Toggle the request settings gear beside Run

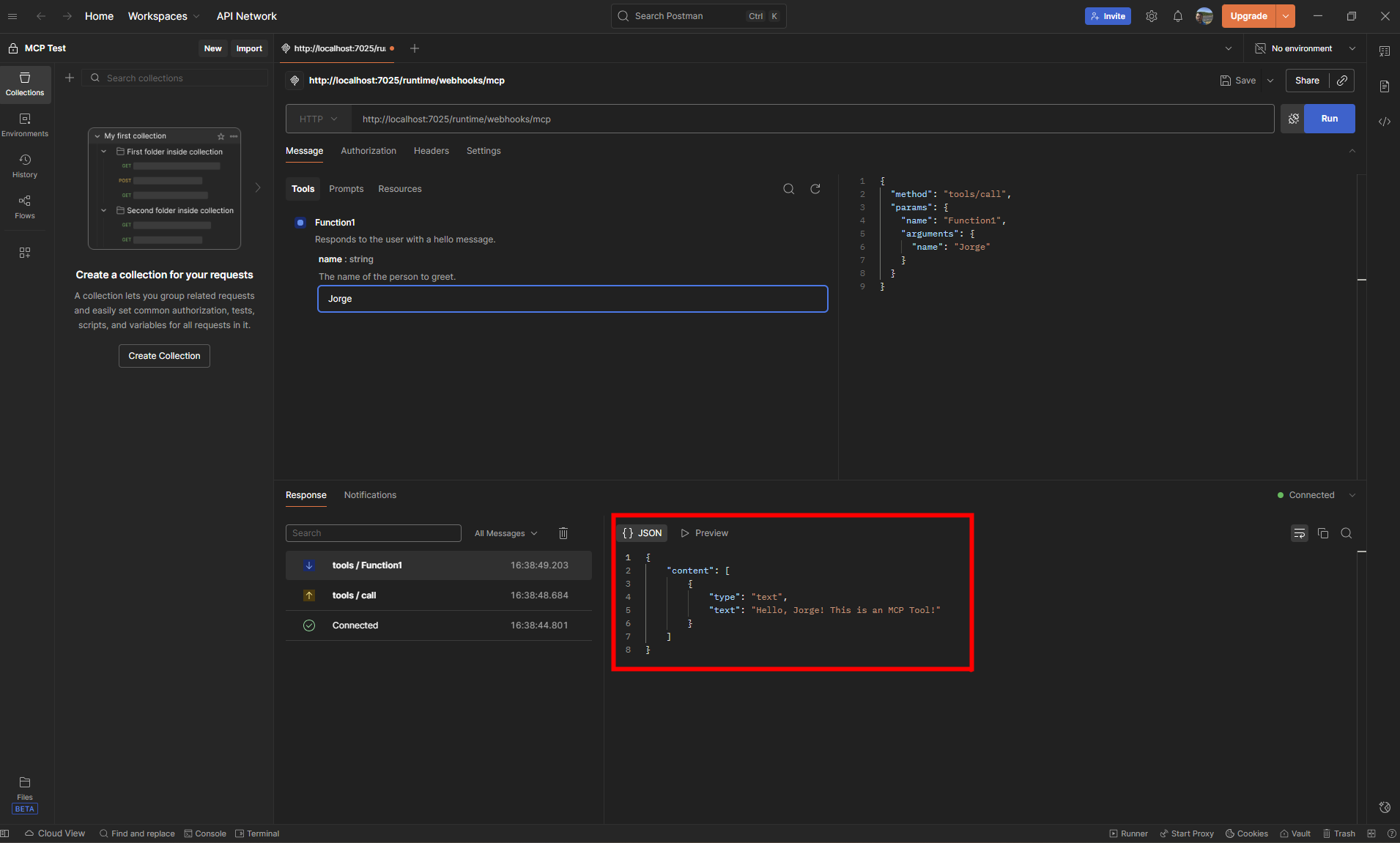1294,119
